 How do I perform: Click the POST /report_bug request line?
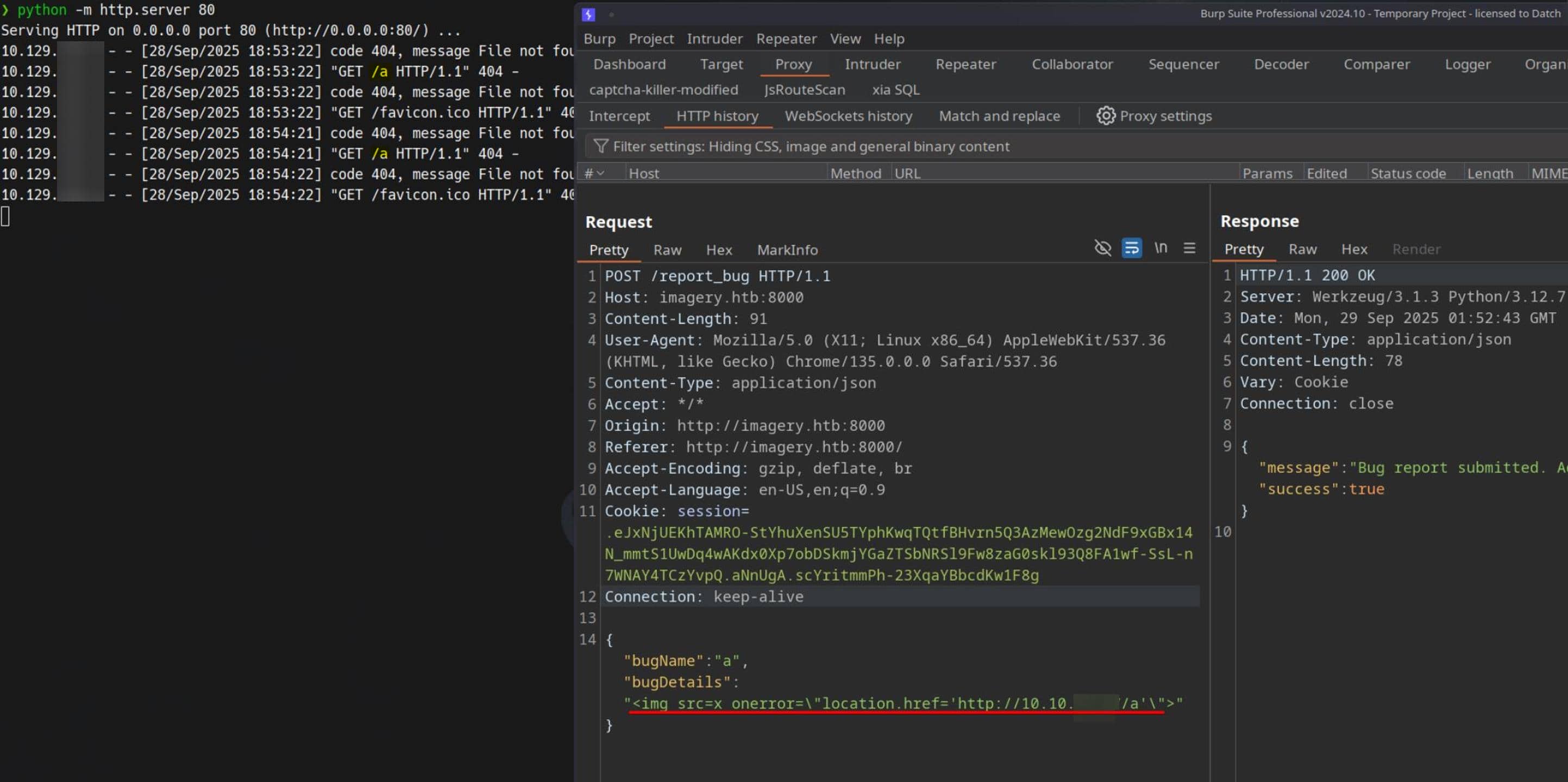tap(717, 276)
